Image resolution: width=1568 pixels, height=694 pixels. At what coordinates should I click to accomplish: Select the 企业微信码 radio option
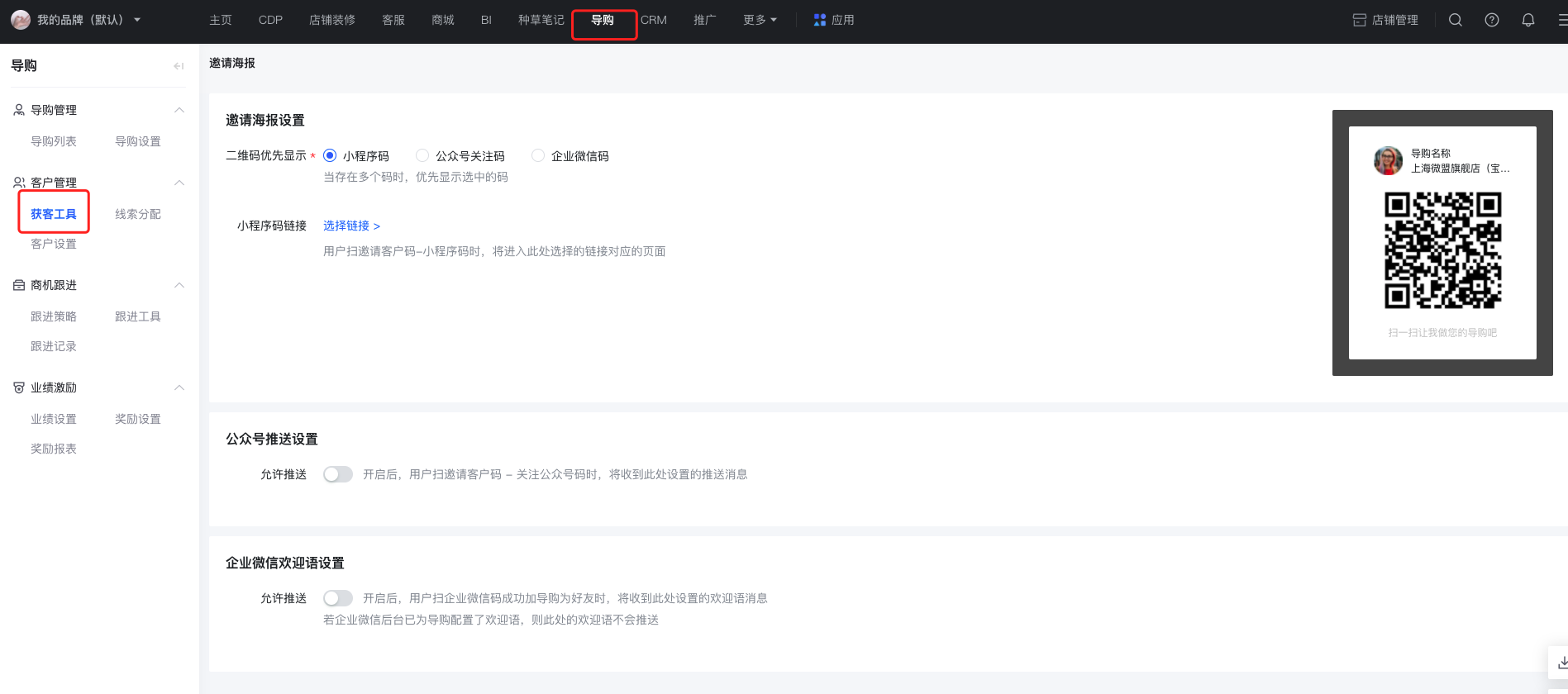tap(538, 155)
